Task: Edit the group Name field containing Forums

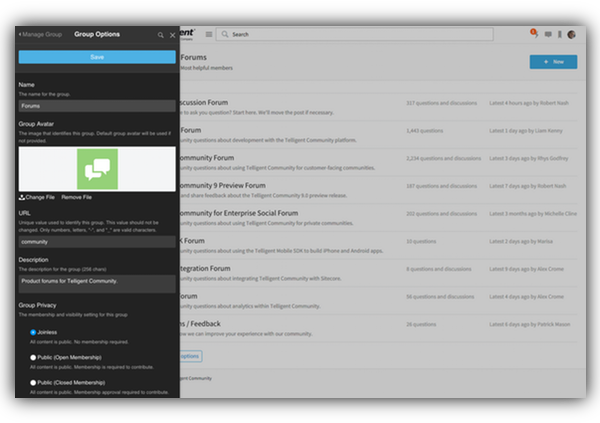Action: [x=97, y=106]
